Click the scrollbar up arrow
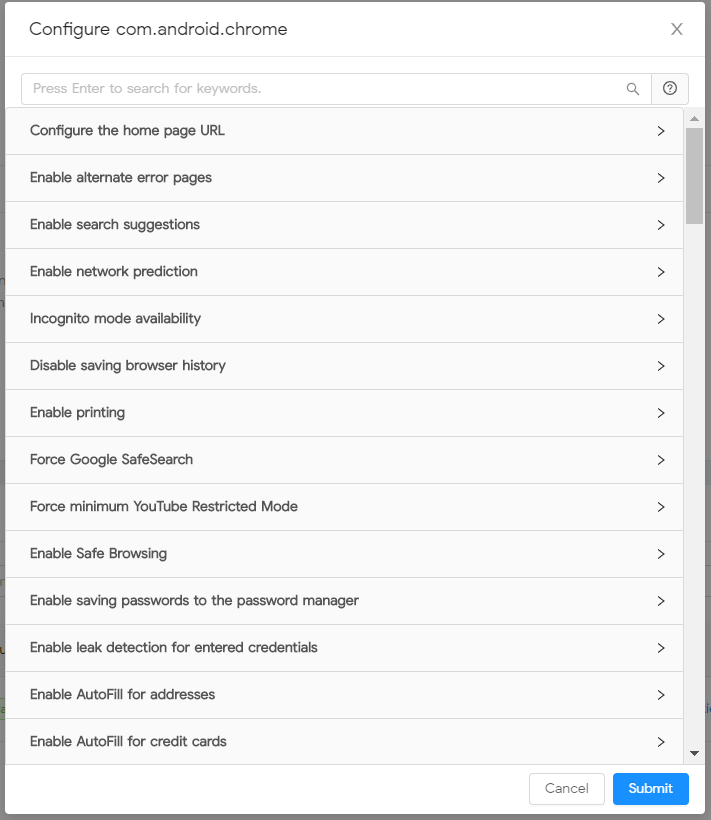 [694, 119]
